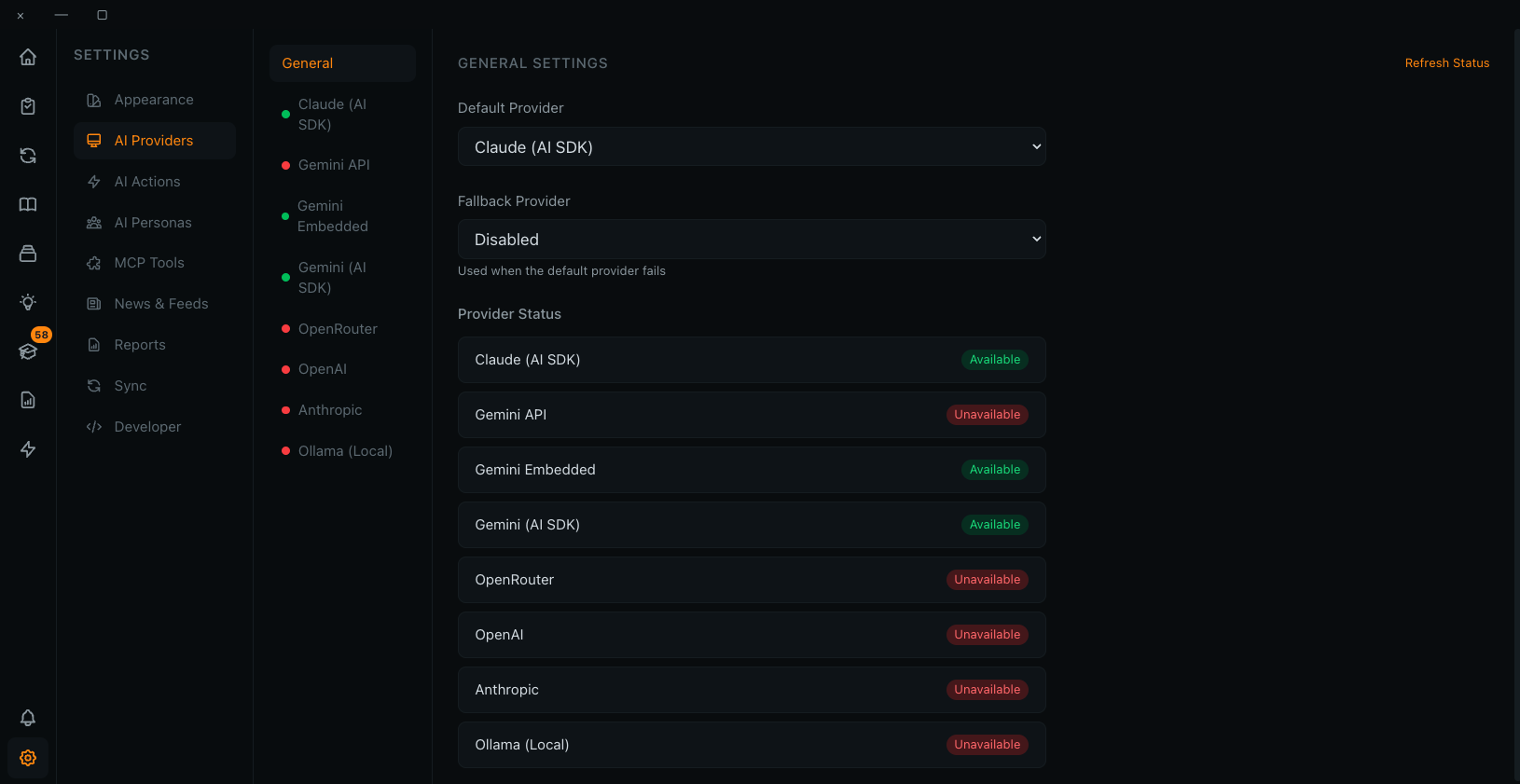The image size is (1520, 784).
Task: Click the lightning bolt icon in sidebar
Action: click(28, 449)
